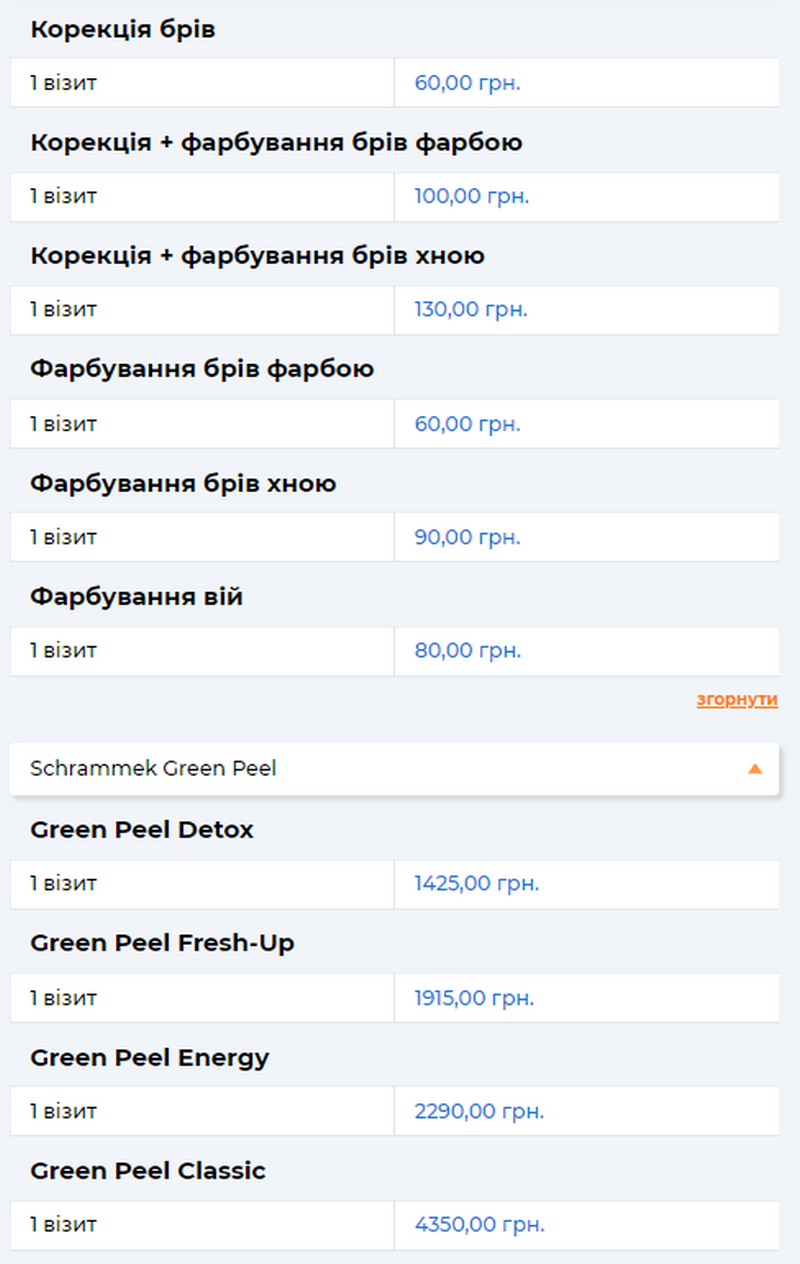
Task: Select the 2290,00 грн. Green Peel Energy price
Action: (x=479, y=1111)
